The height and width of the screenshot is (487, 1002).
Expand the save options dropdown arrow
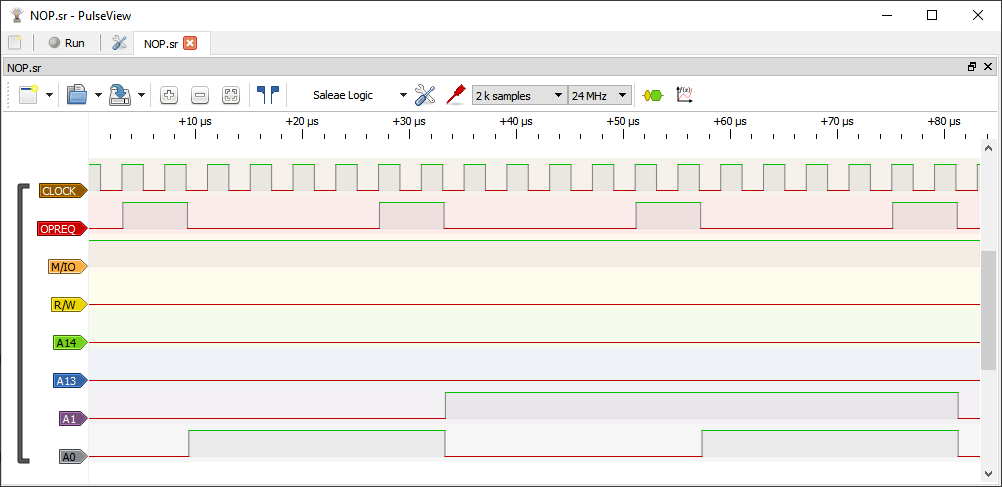142,95
